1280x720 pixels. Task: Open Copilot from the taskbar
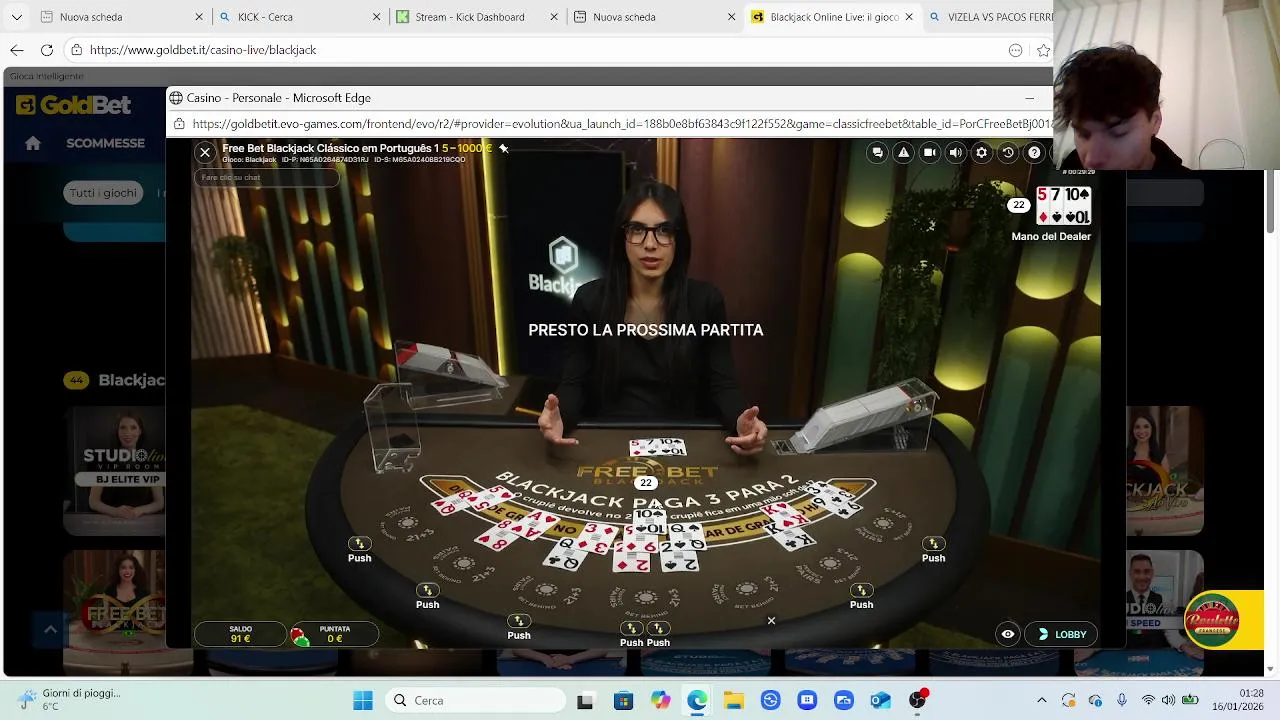click(x=660, y=700)
